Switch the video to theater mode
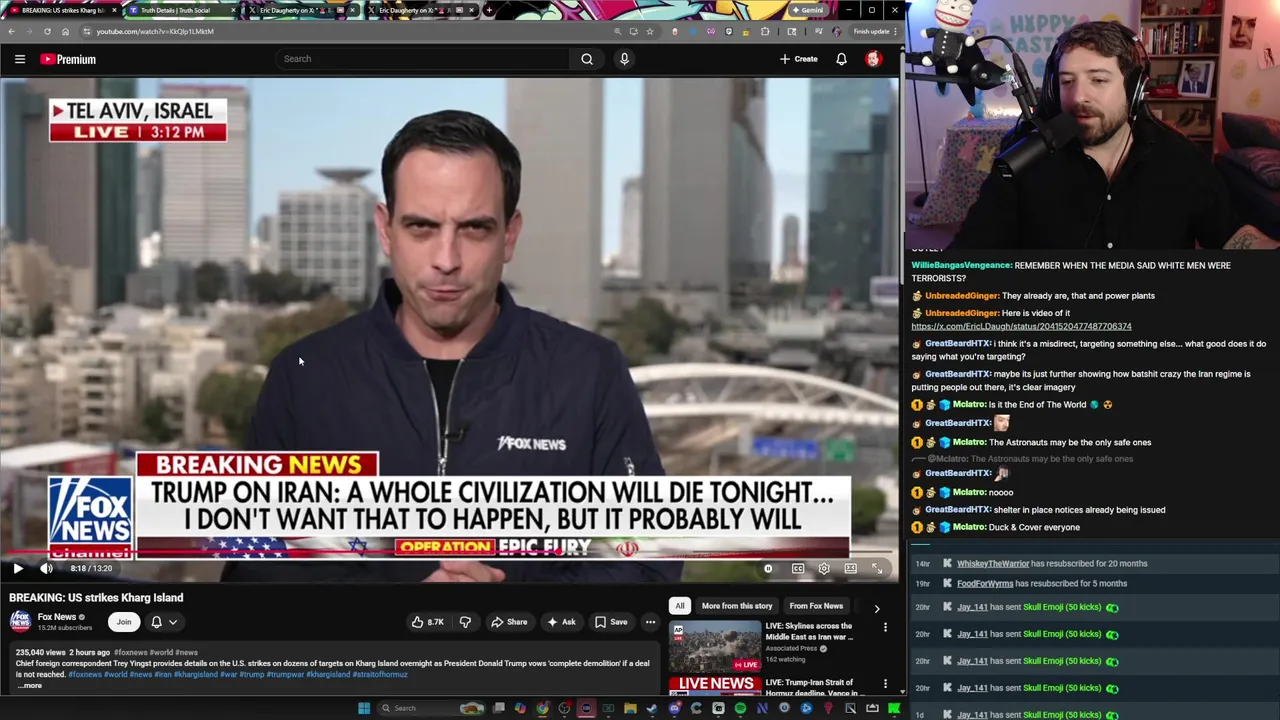1280x720 pixels. (x=850, y=568)
